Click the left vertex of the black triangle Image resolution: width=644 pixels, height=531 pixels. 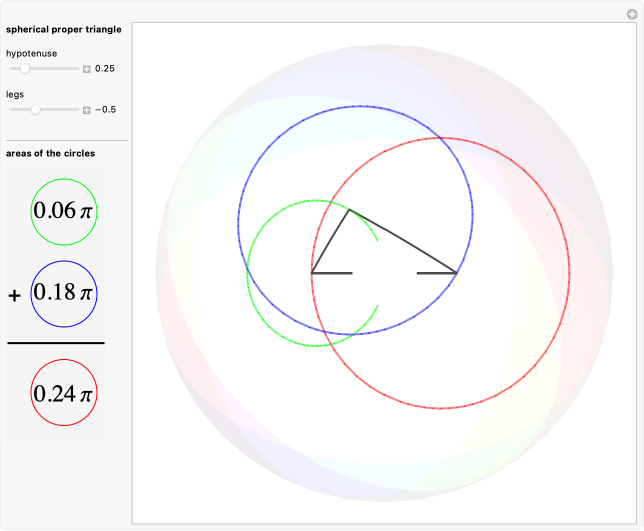[313, 272]
